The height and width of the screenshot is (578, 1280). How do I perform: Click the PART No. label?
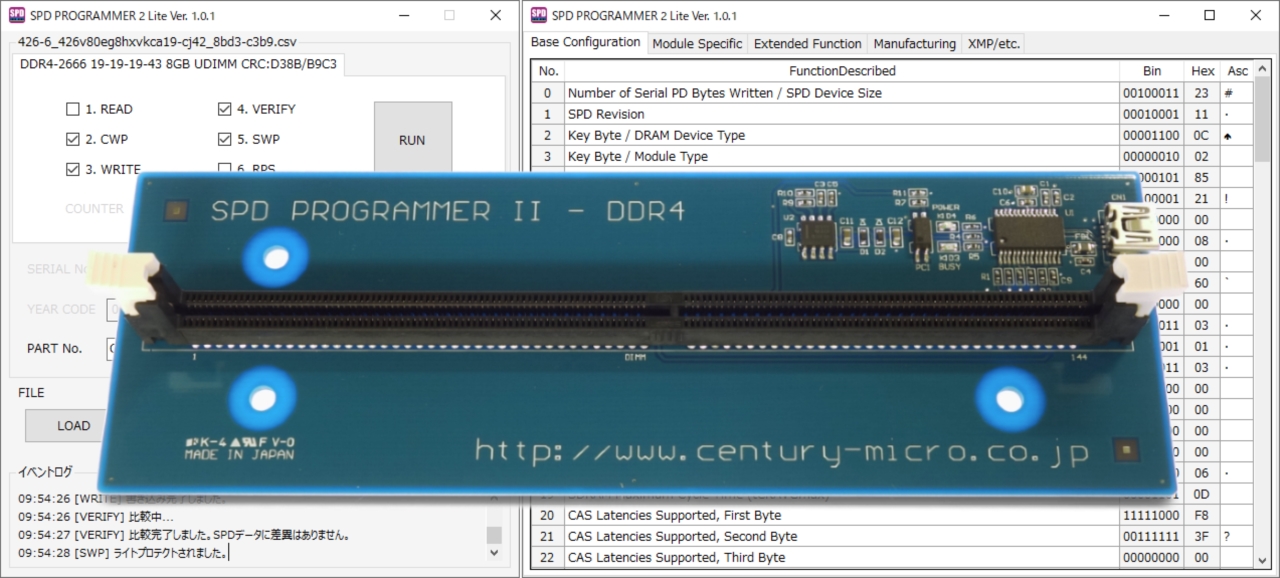coord(55,349)
